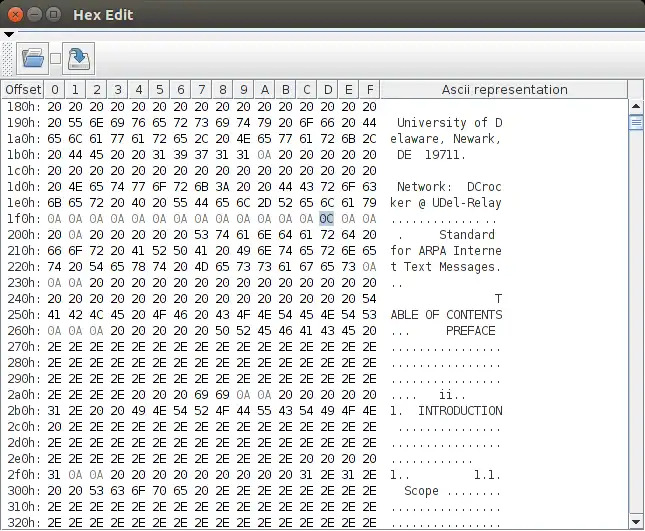The image size is (645, 531).
Task: Click ASCII text 'for ARPA Interne'
Action: (x=446, y=251)
